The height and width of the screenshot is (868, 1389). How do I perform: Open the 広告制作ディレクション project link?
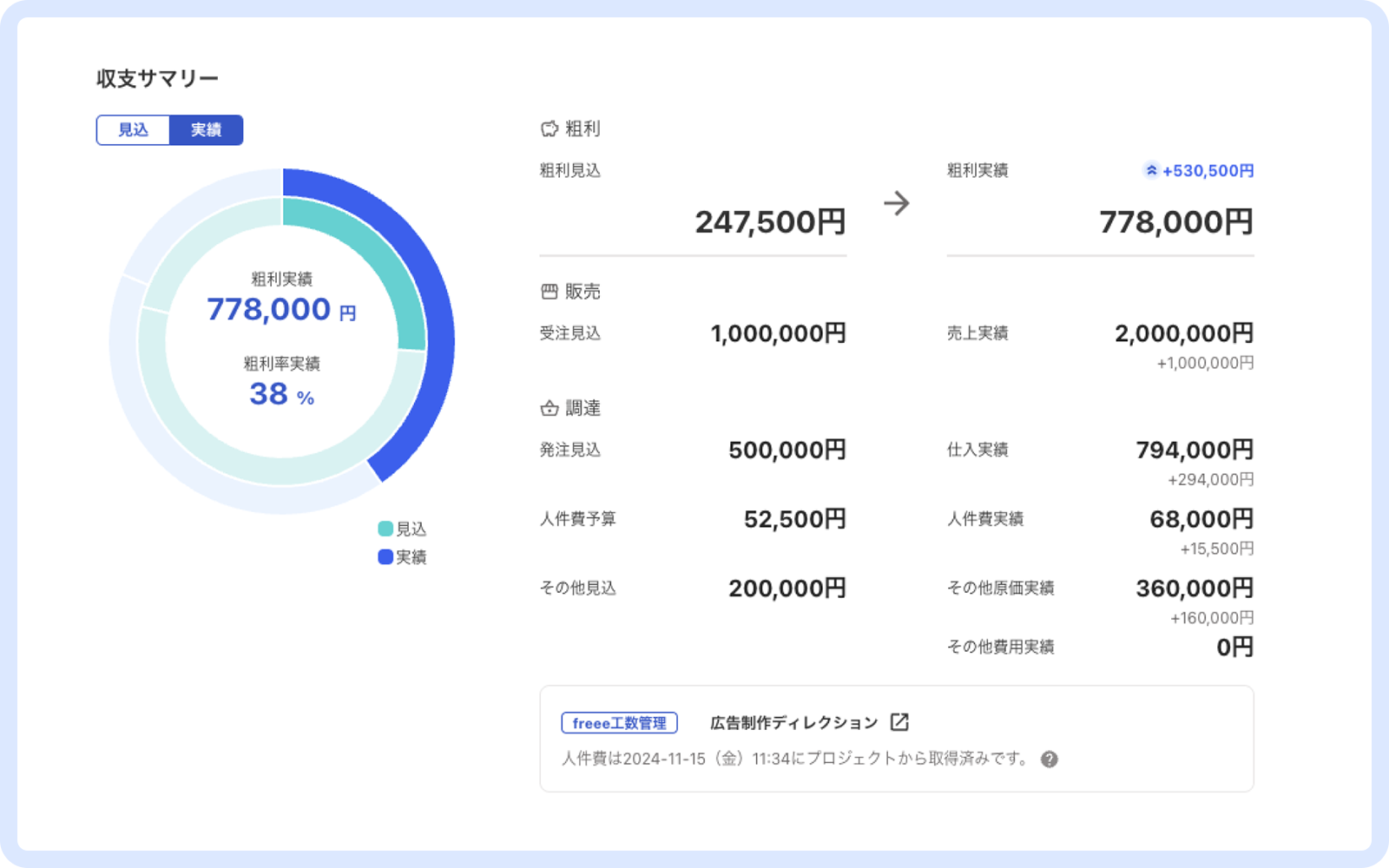pyautogui.click(x=793, y=722)
